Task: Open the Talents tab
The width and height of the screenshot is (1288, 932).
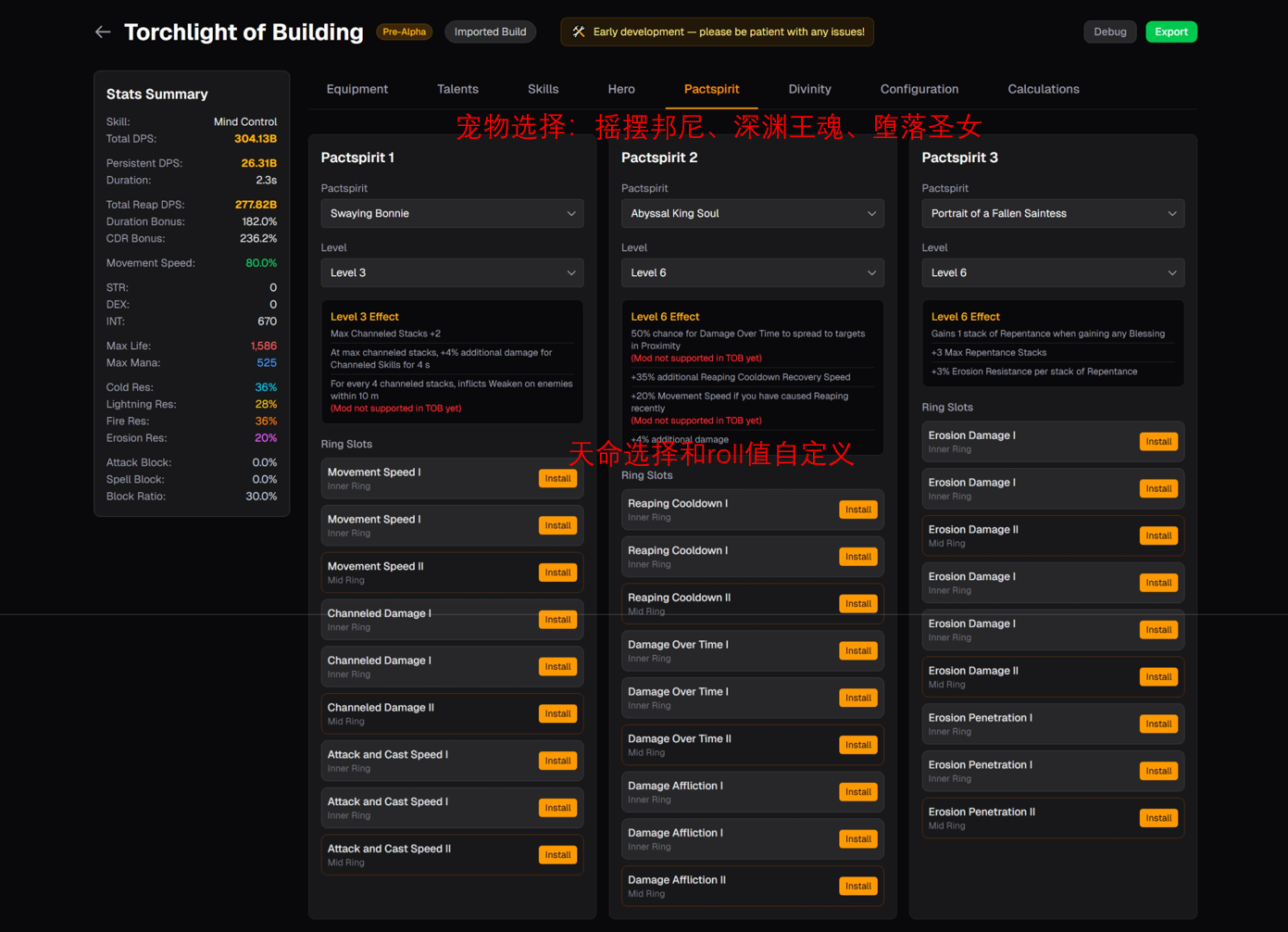Action: tap(457, 89)
